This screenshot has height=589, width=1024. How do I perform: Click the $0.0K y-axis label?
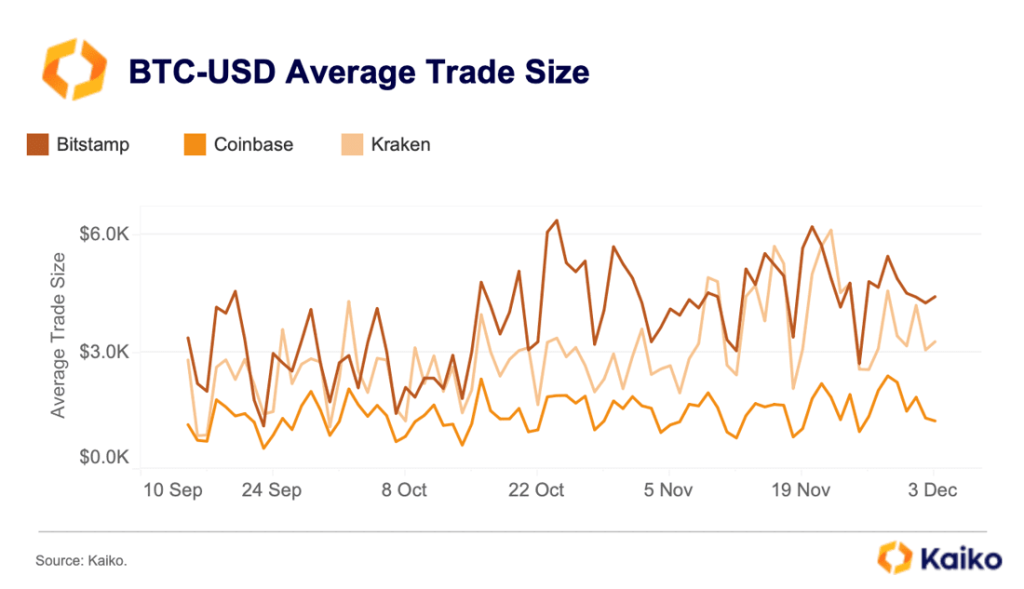click(105, 458)
